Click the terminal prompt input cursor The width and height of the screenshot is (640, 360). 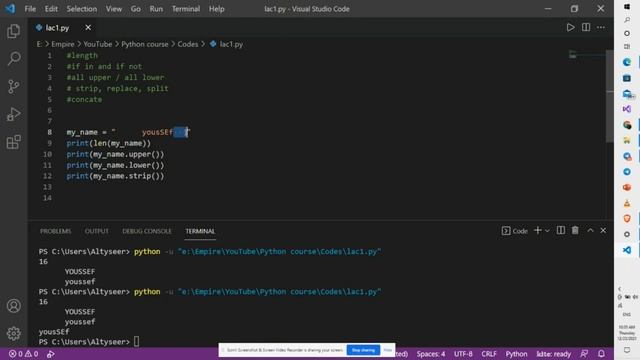click(x=136, y=342)
